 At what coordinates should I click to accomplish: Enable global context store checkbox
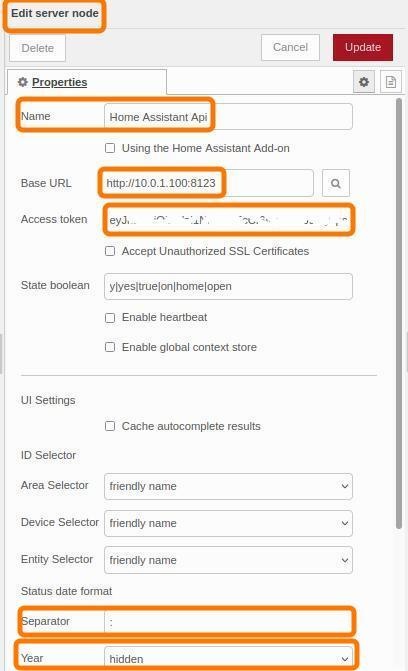(x=110, y=347)
